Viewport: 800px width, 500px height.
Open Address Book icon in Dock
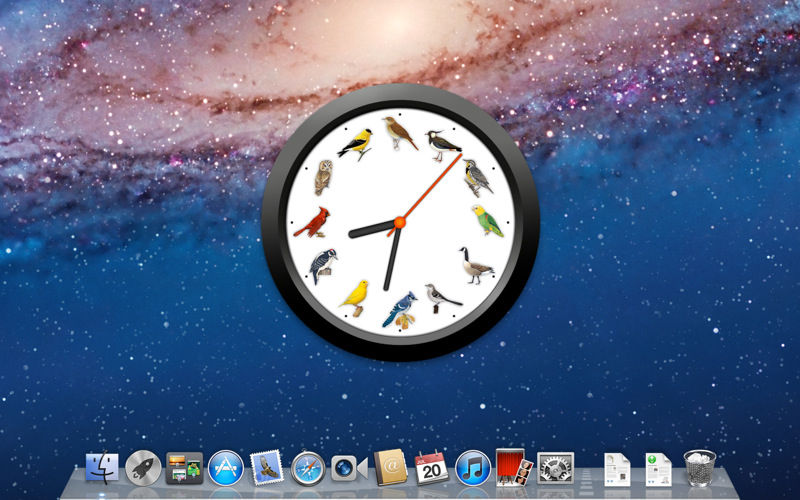pos(390,468)
